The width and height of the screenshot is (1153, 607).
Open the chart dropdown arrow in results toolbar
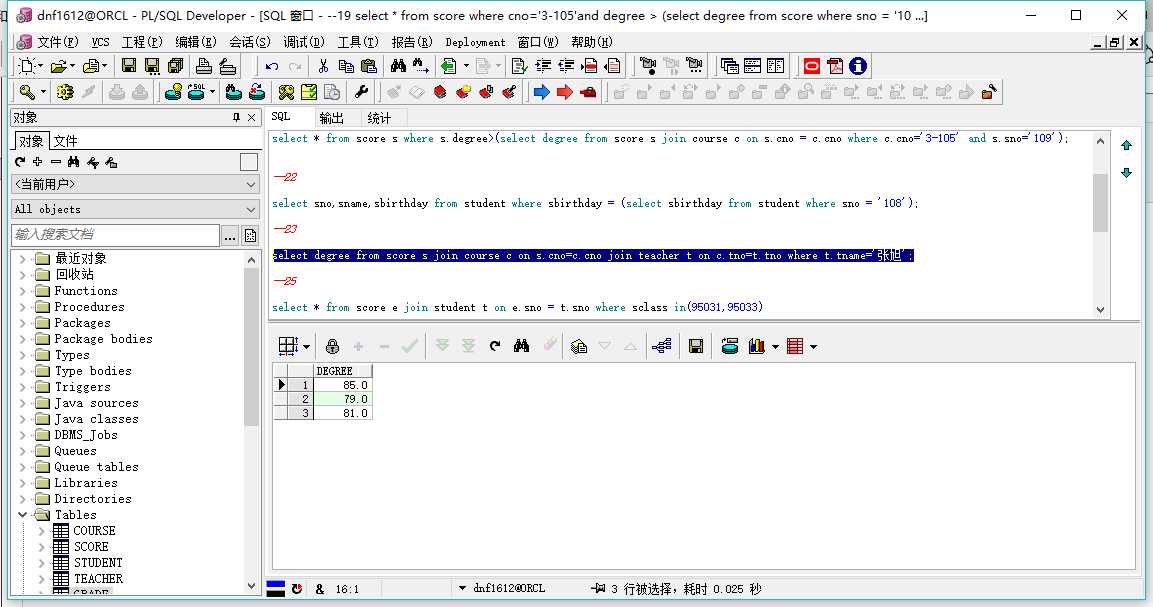click(x=775, y=347)
